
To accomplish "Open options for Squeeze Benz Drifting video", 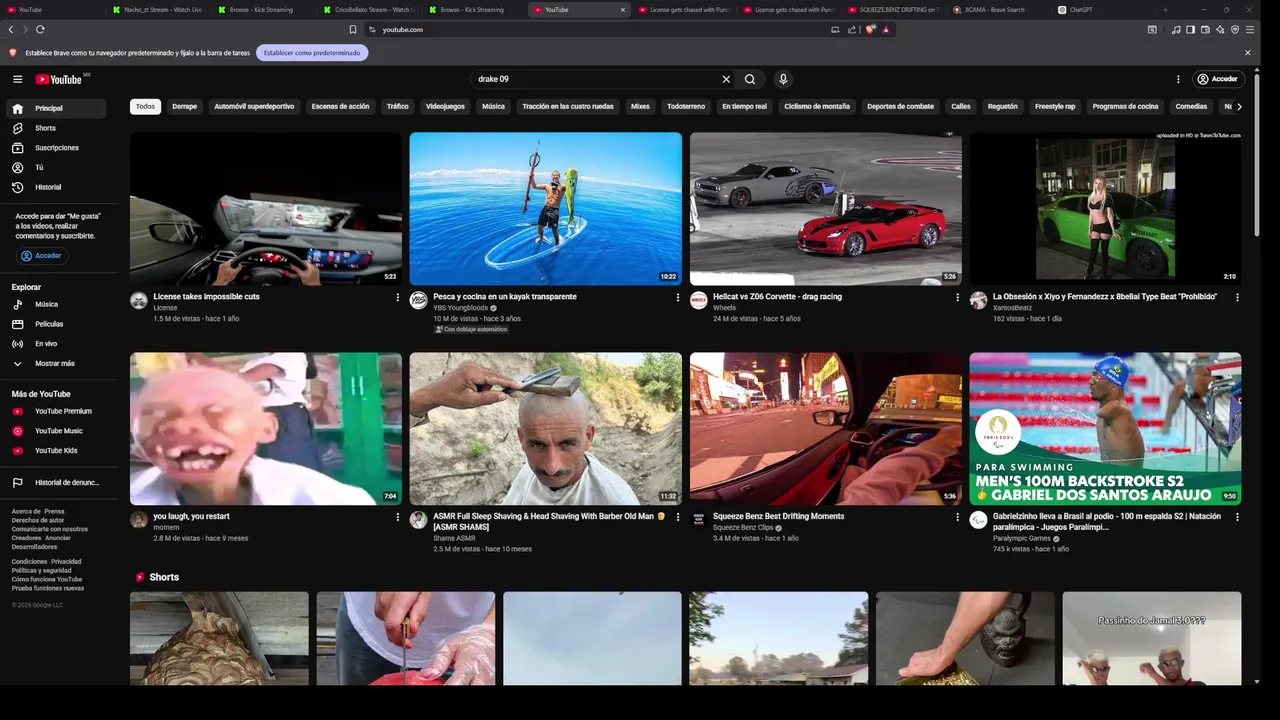I will (957, 517).
